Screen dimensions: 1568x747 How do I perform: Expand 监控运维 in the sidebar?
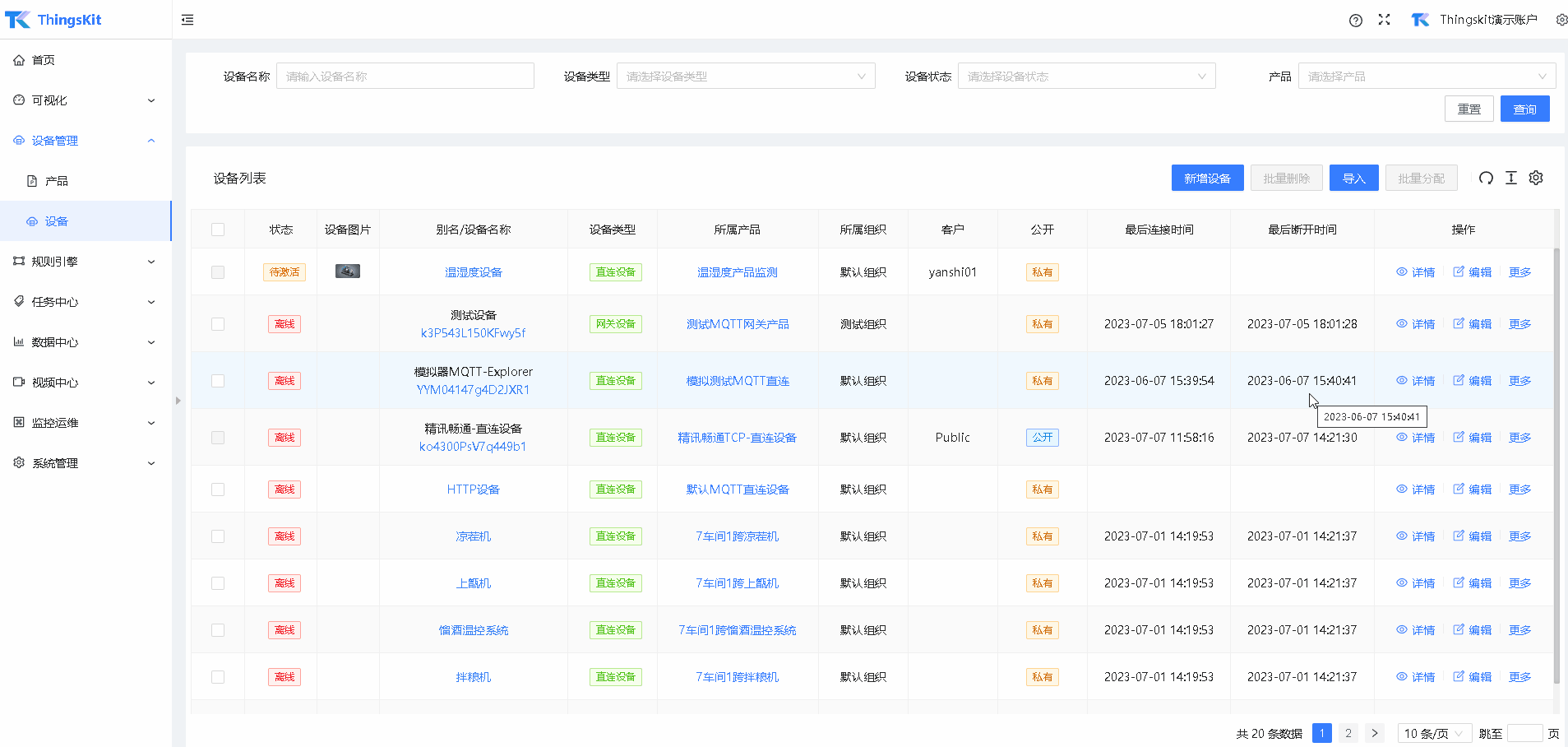(86, 423)
